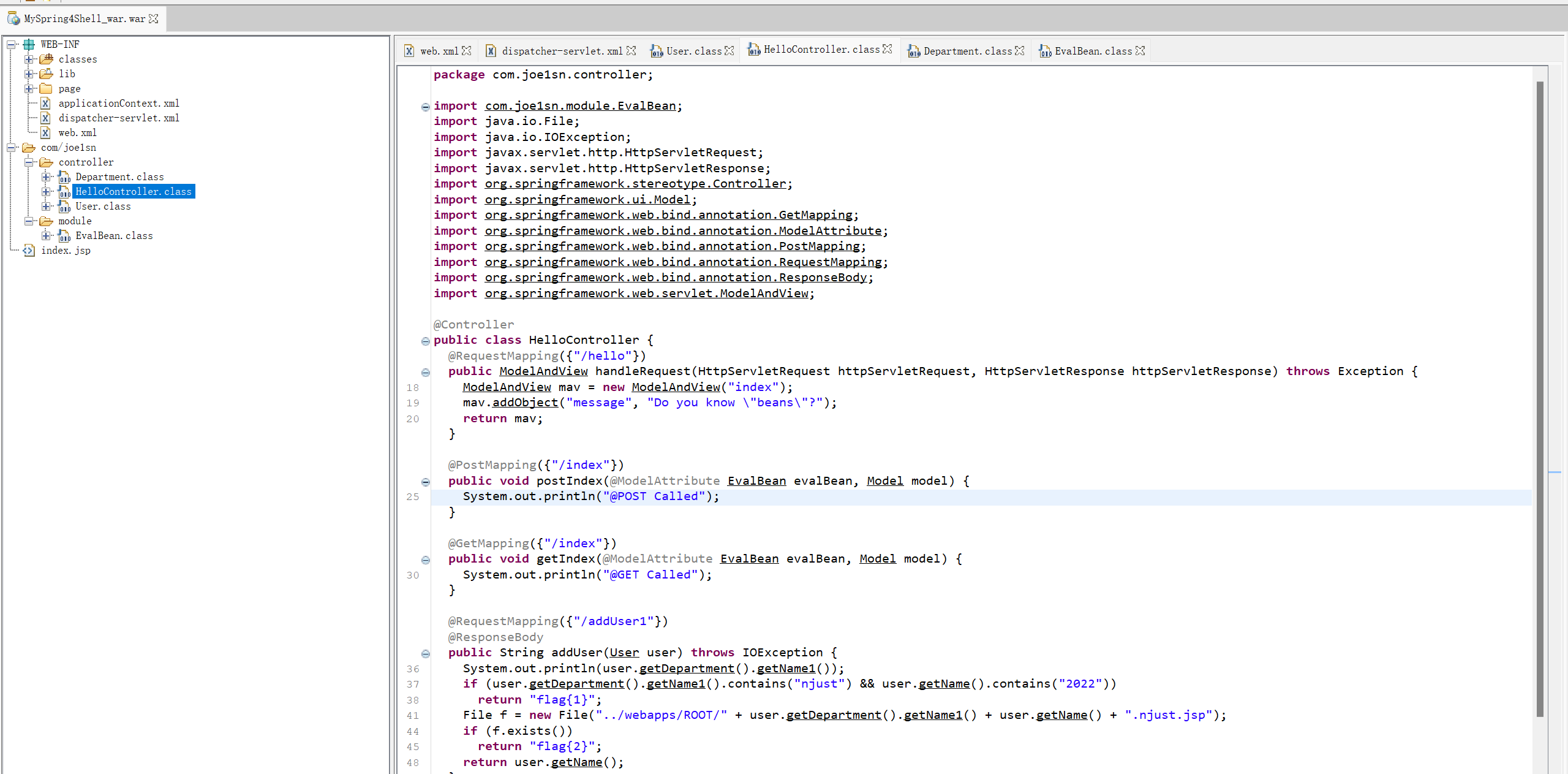Click the HelloController.class icon in the tree
Viewport: 1568px width, 774px height.
pos(64,191)
